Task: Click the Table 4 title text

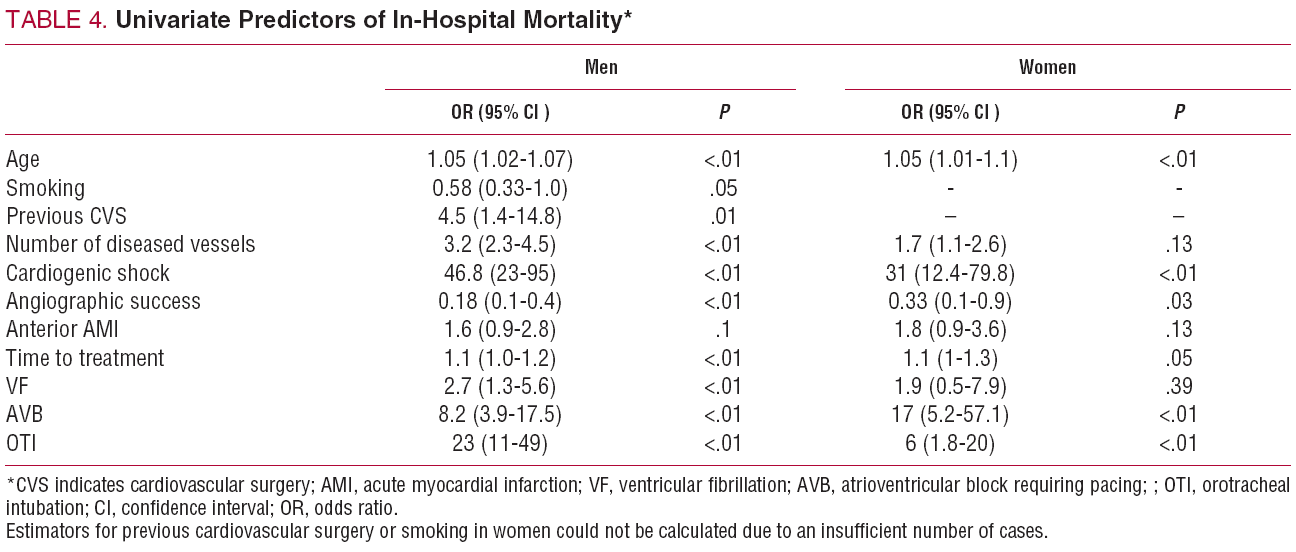Action: [x=318, y=21]
